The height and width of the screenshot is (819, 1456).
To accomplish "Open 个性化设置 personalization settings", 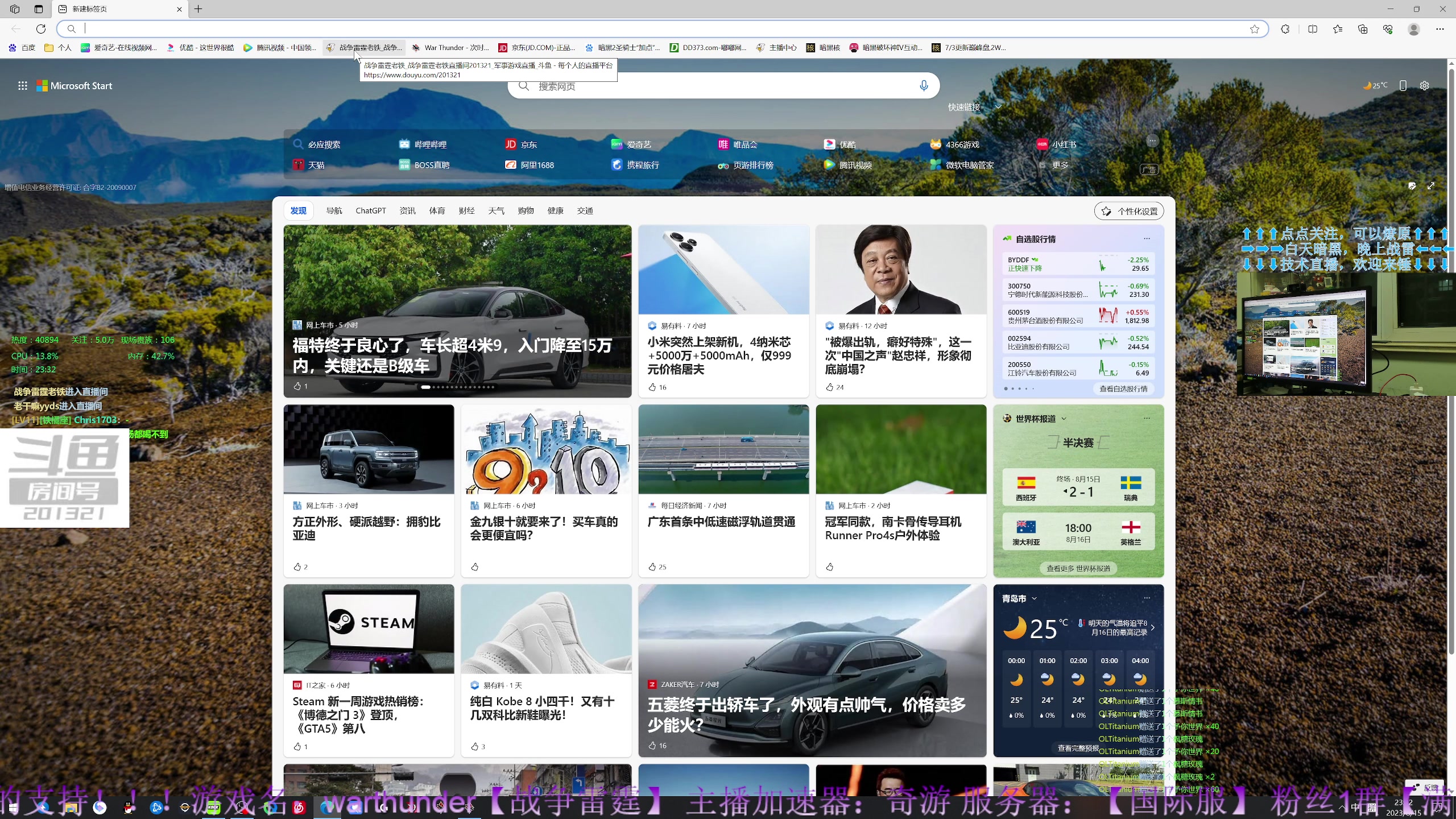I will point(1128,210).
